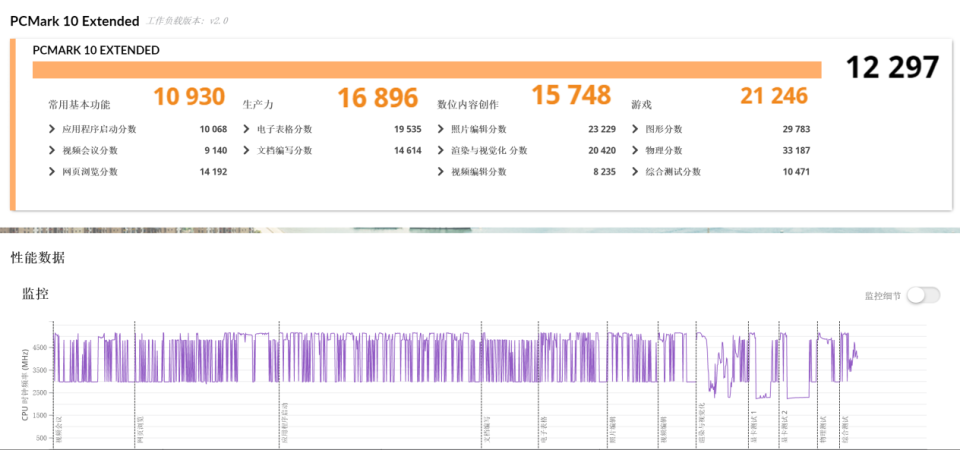
Task: Click the value 14 614
Action: 408,151
